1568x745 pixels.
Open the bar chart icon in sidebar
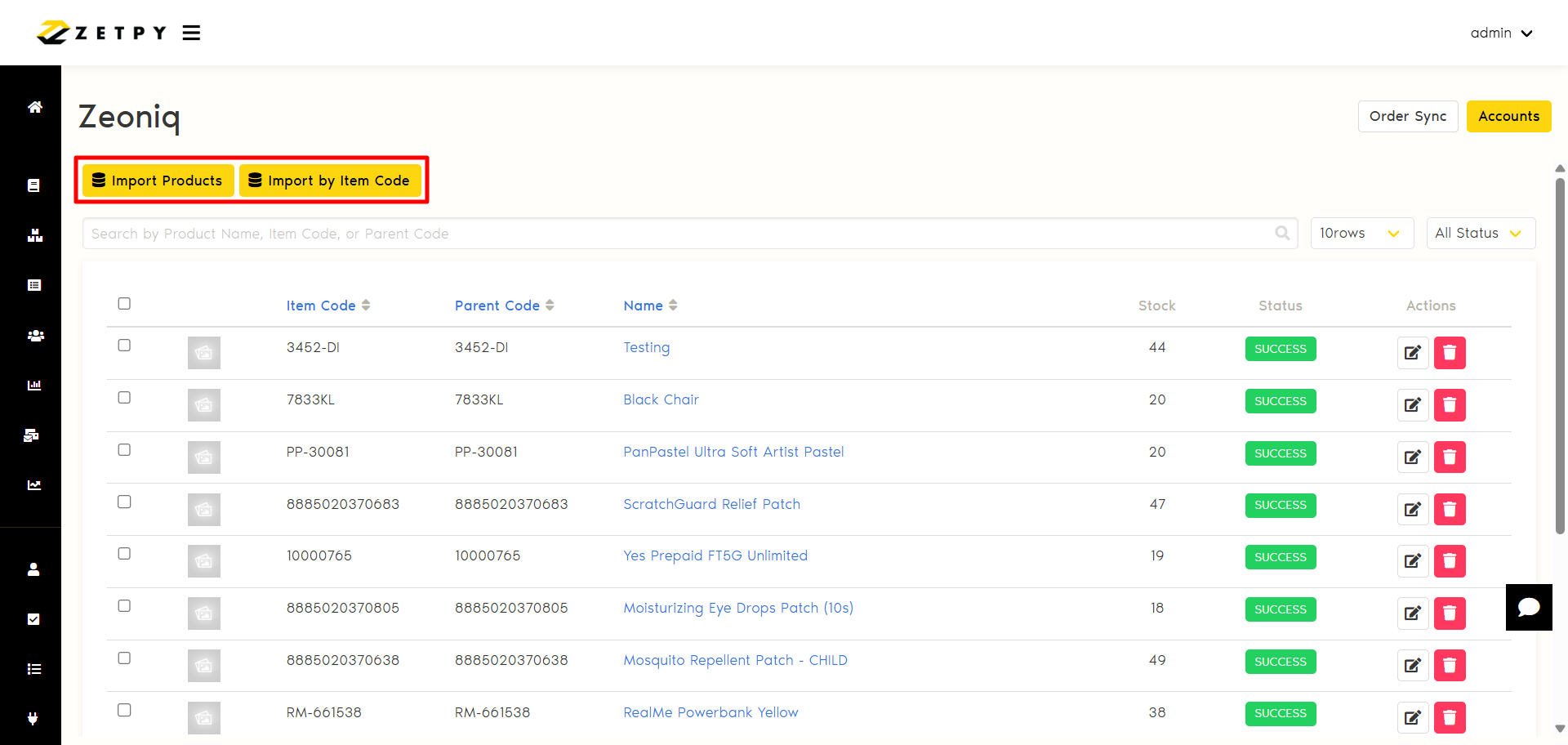pyautogui.click(x=34, y=385)
